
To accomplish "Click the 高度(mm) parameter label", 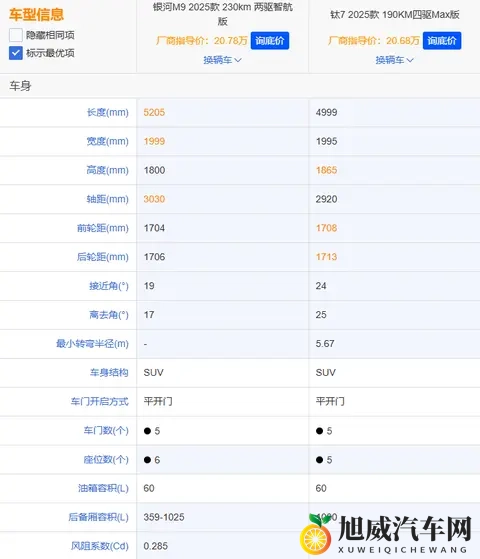I will [108, 170].
